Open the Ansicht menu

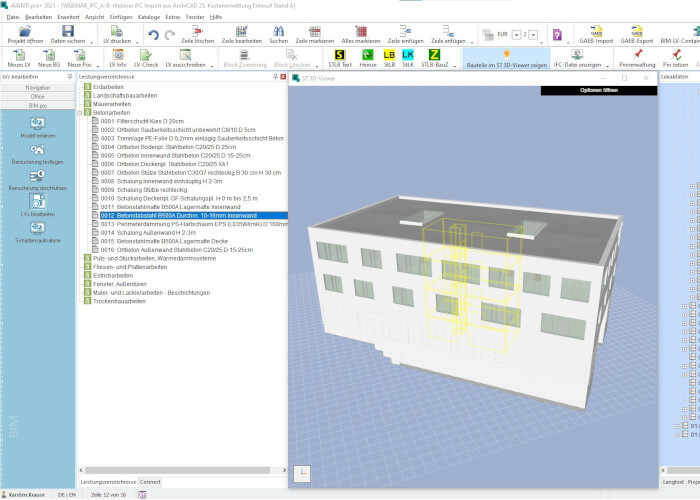tap(95, 17)
